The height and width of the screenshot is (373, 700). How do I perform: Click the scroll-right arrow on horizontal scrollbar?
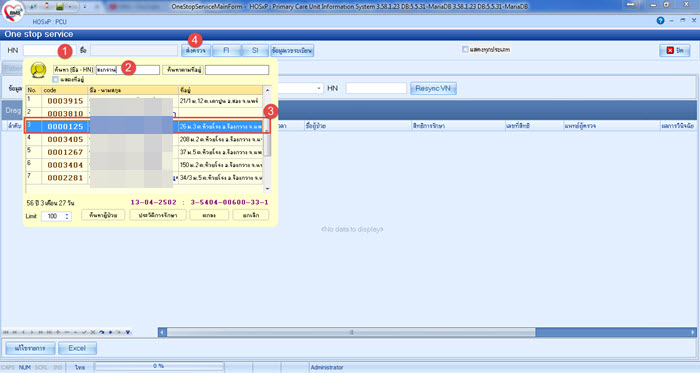coord(692,332)
